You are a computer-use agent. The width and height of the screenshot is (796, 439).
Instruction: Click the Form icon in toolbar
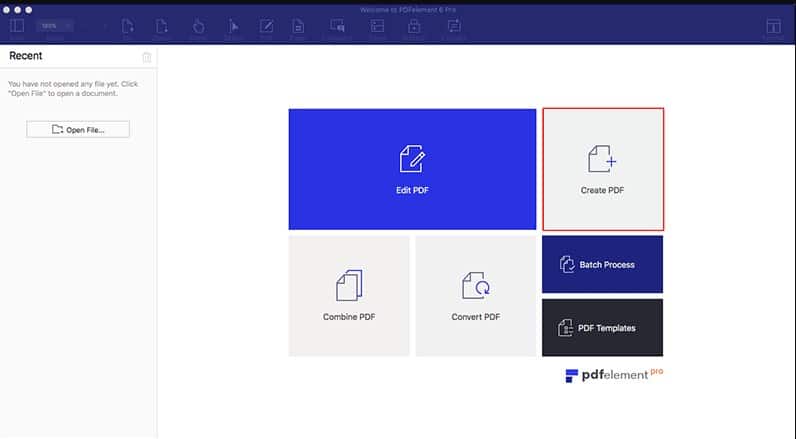377,26
